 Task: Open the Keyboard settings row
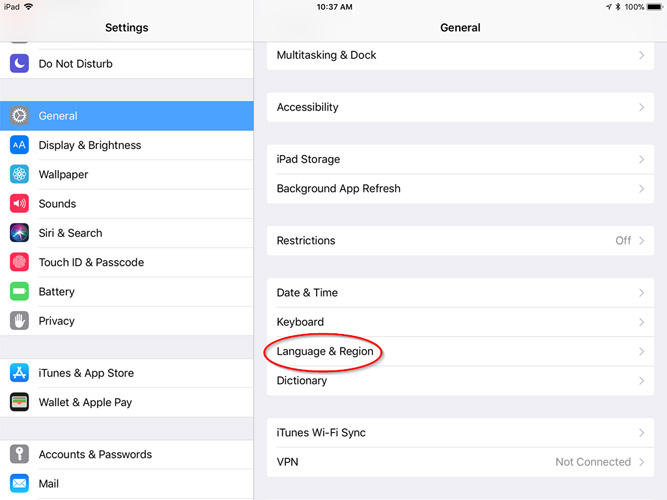pos(460,322)
